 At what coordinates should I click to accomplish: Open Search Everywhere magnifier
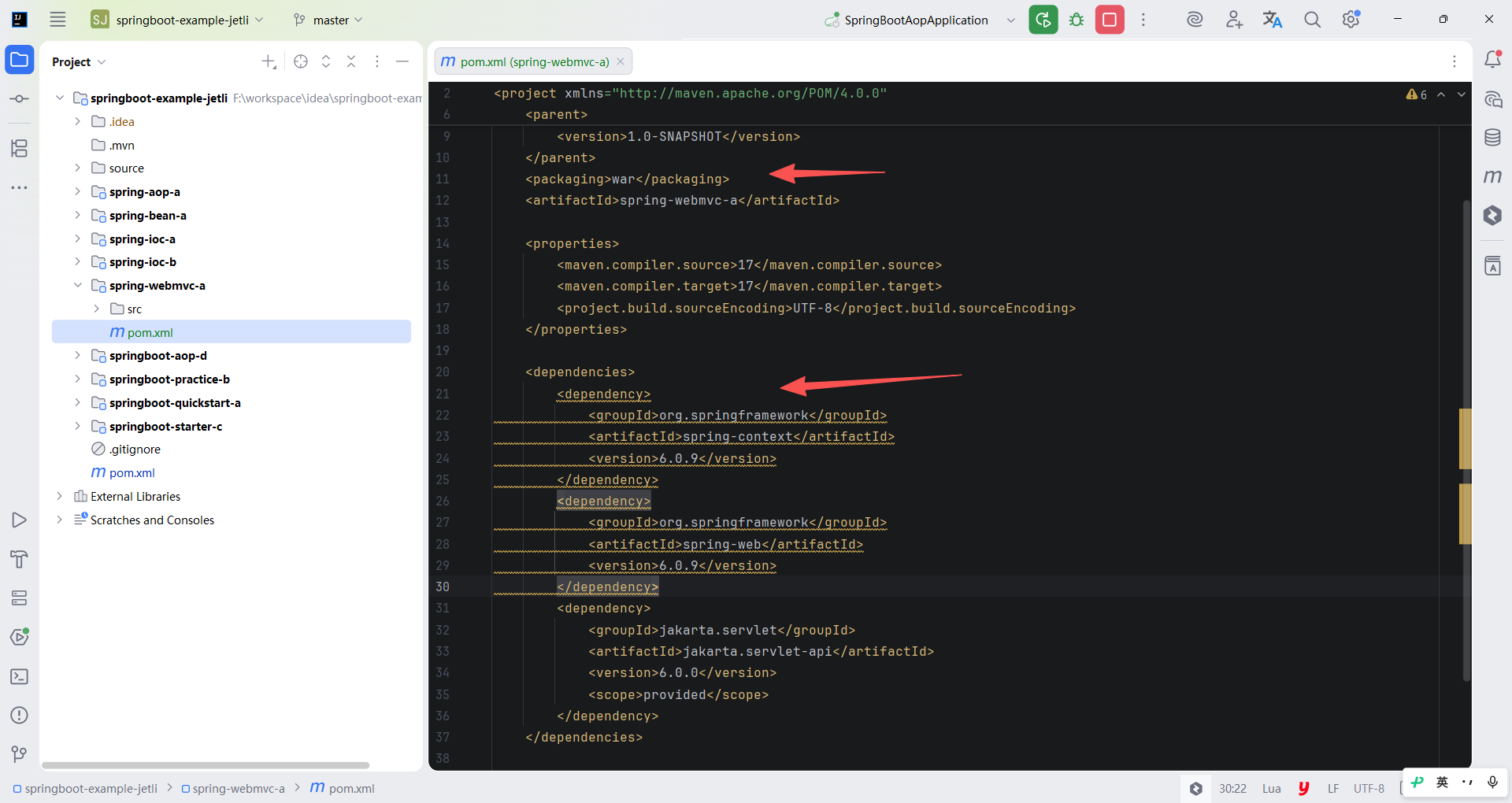(1312, 20)
